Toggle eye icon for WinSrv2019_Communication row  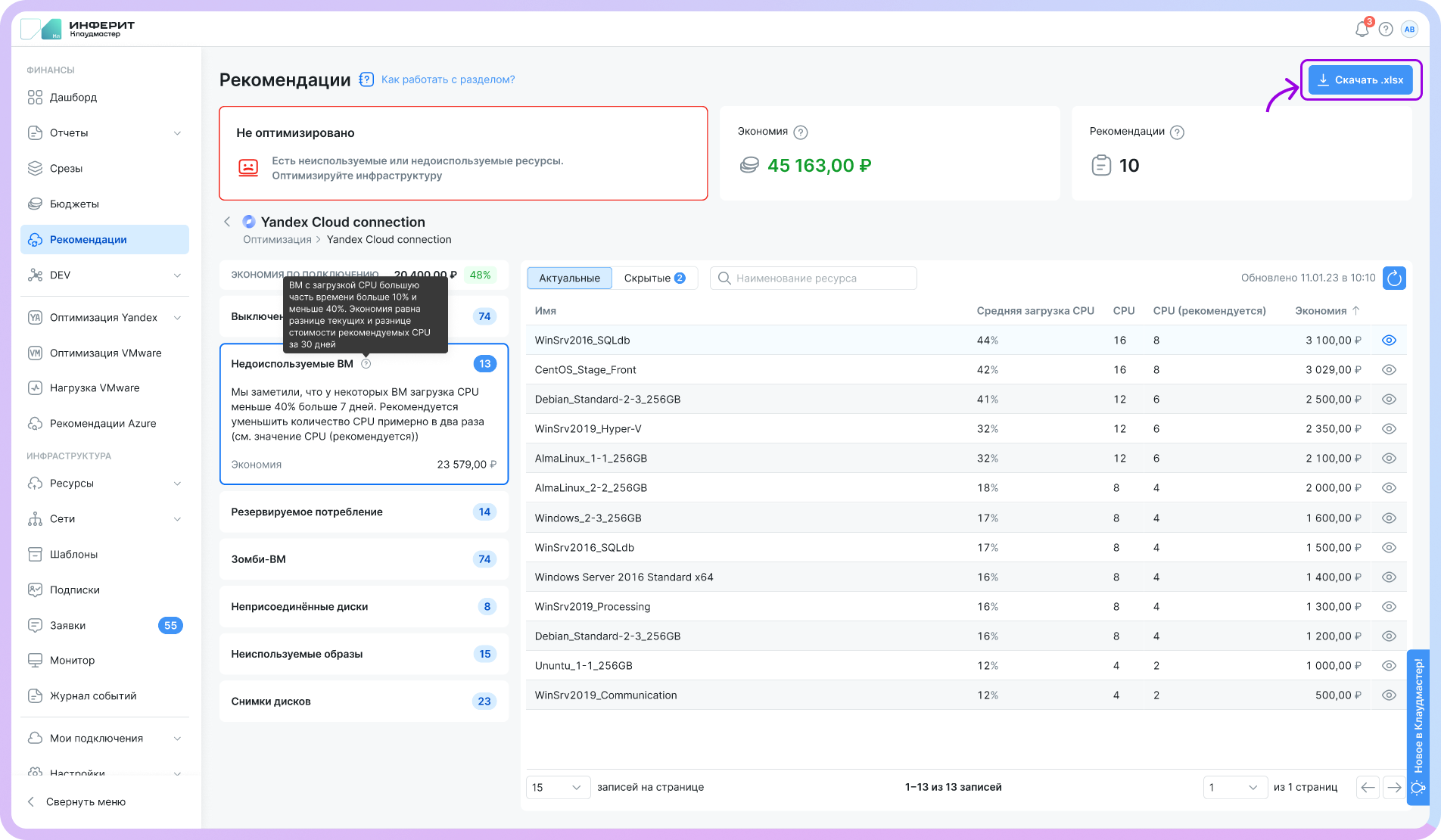pos(1389,695)
